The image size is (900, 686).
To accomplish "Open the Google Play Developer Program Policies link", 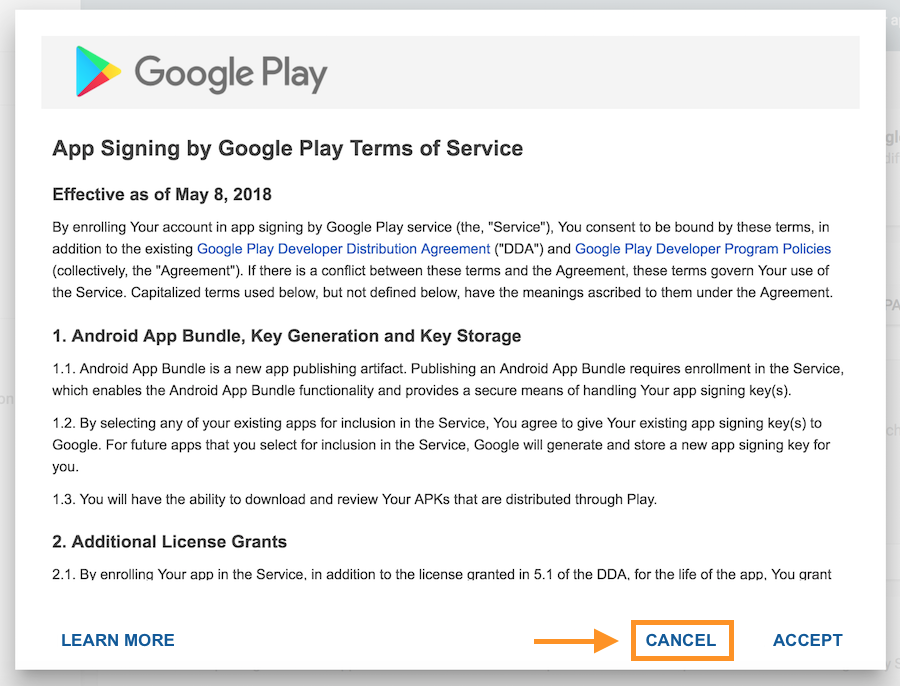I will pyautogui.click(x=702, y=249).
